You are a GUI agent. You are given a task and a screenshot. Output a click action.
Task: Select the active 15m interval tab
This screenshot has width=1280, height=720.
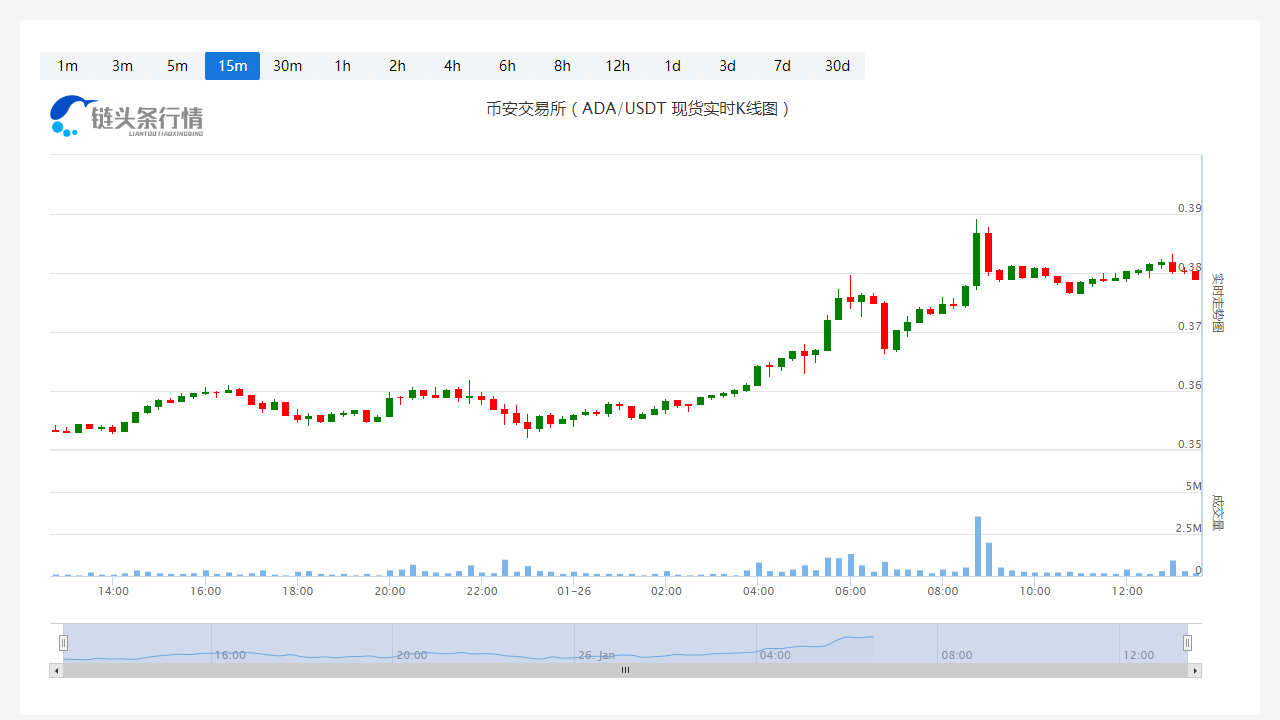tap(232, 66)
